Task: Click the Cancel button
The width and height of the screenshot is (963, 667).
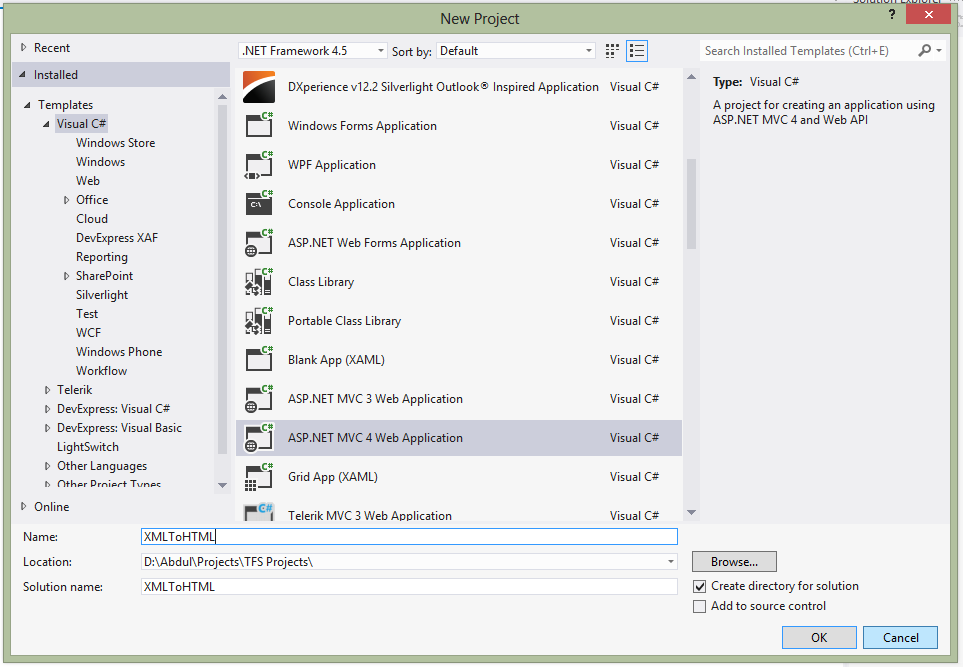Action: tap(900, 638)
